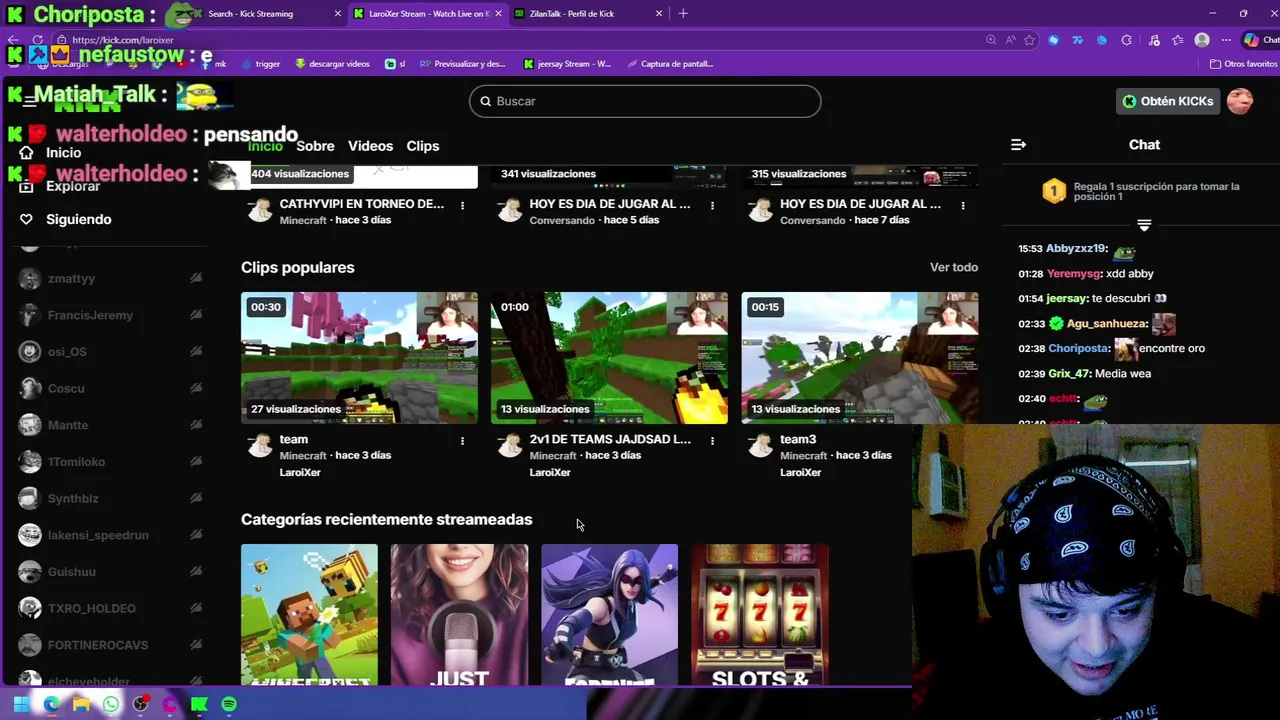This screenshot has height=720, width=1280.
Task: Click LaroiXer avatar under the 'team' clip
Action: tap(260, 446)
